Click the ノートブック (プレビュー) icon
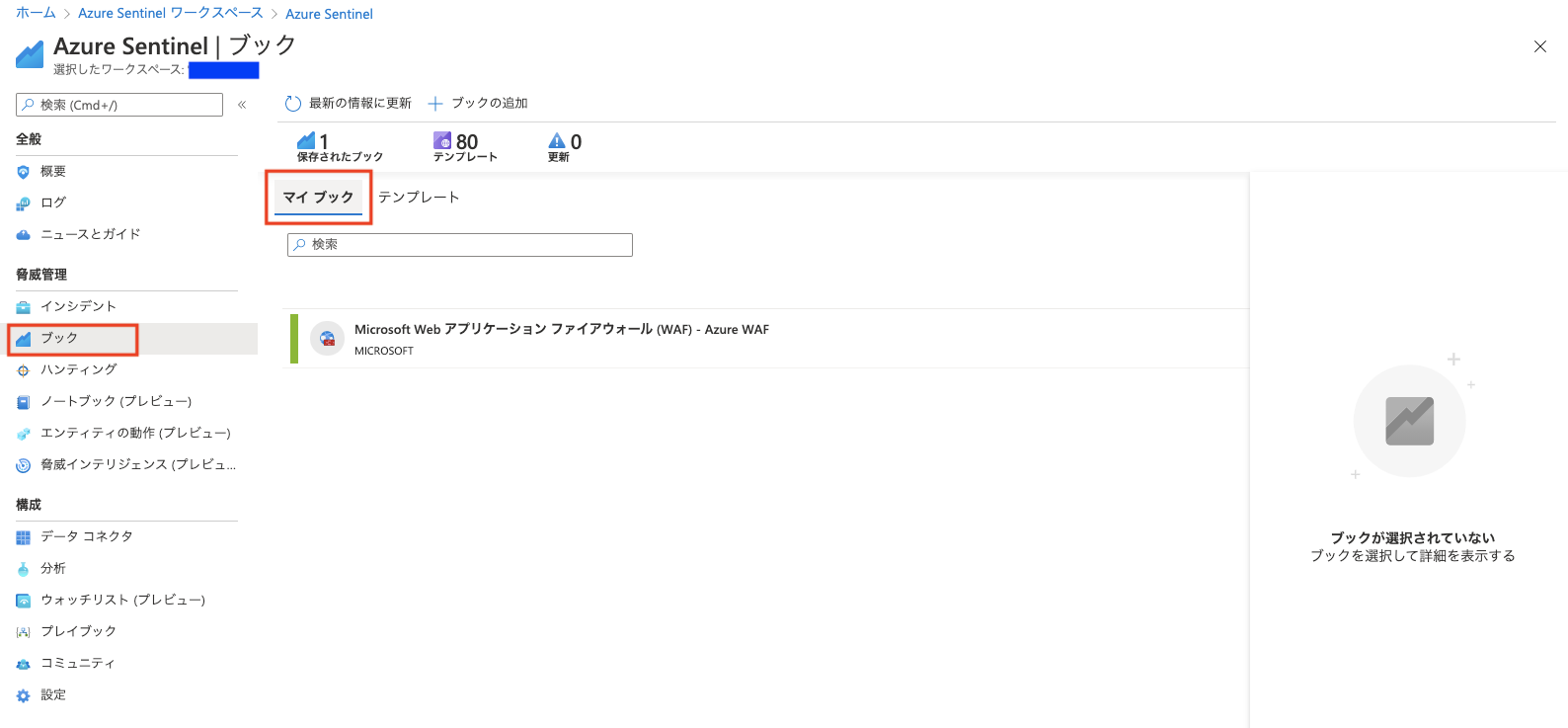 tap(24, 402)
